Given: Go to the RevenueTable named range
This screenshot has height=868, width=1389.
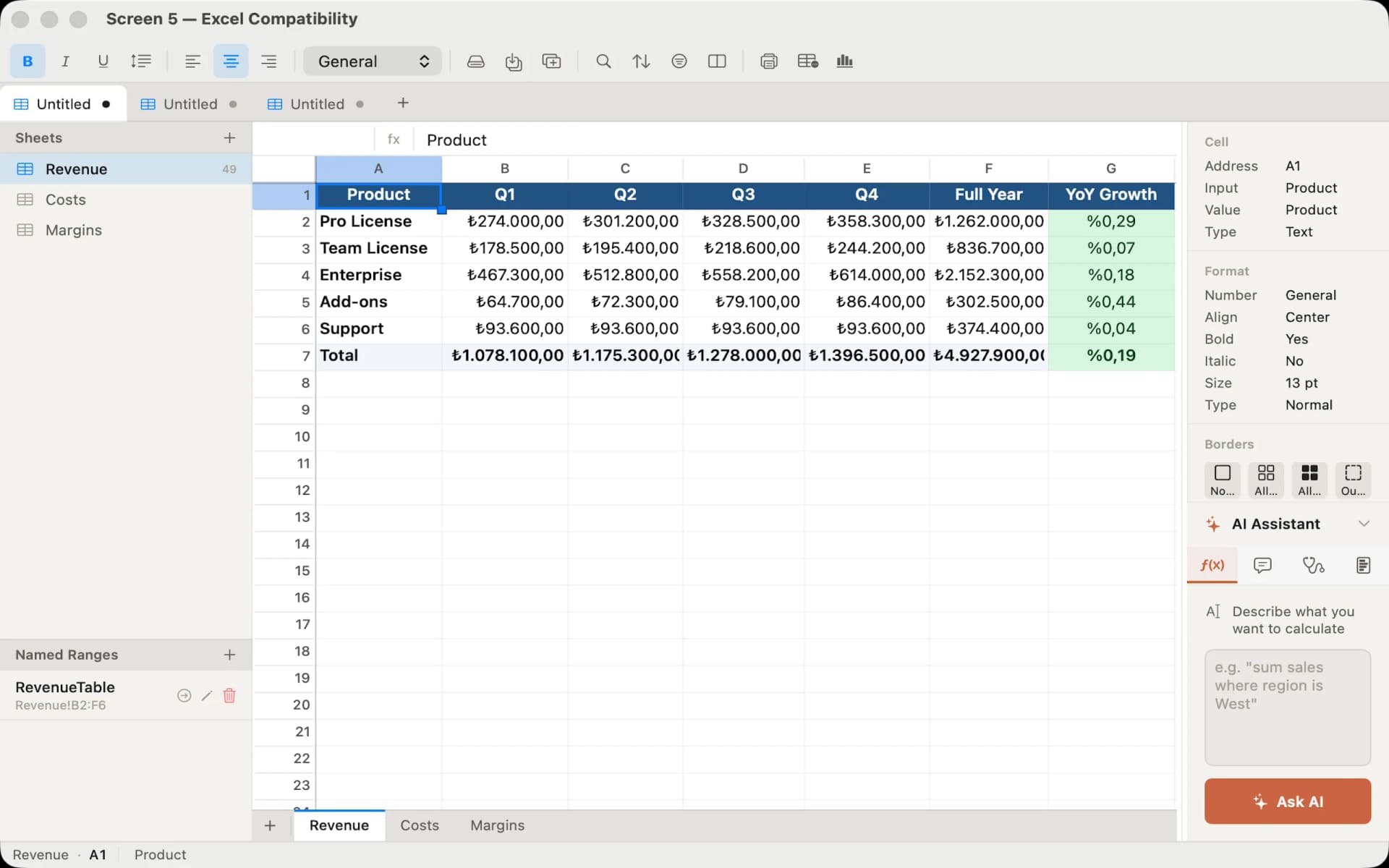Looking at the screenshot, I should pos(184,695).
